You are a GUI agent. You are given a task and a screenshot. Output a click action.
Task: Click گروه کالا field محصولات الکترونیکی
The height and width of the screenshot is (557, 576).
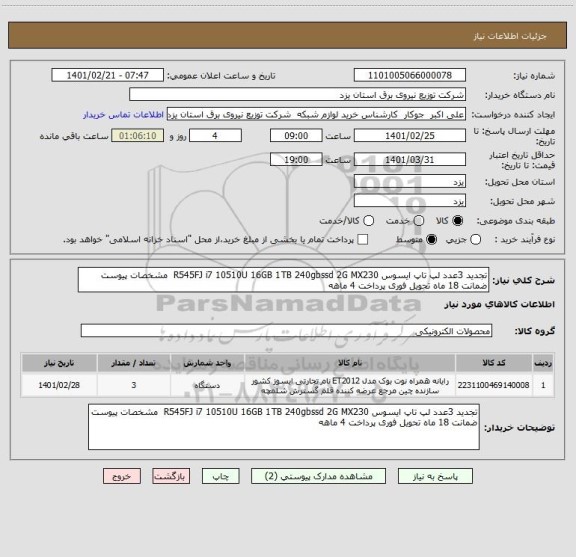coord(286,331)
